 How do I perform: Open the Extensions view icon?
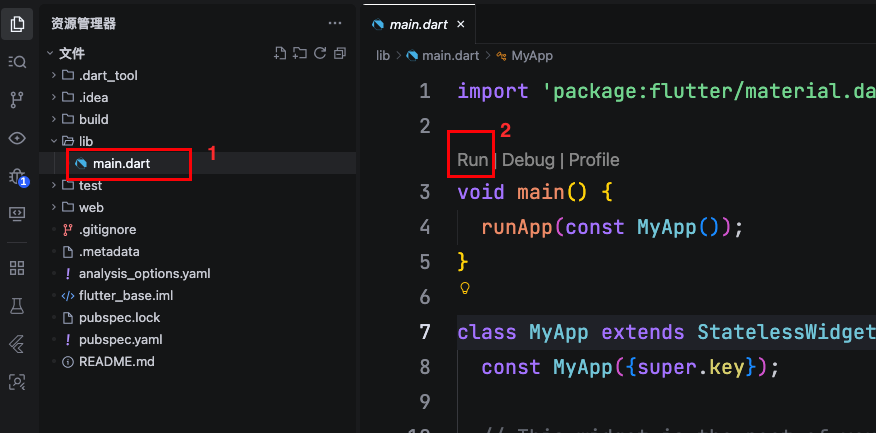point(17,267)
